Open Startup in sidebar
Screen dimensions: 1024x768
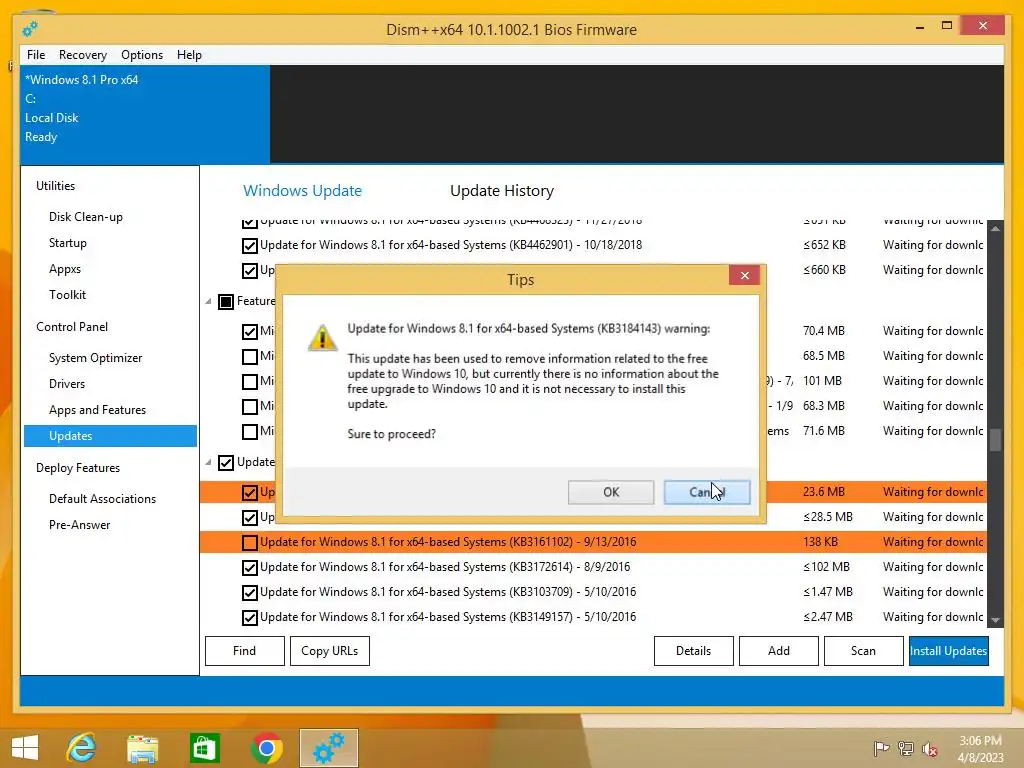point(68,243)
